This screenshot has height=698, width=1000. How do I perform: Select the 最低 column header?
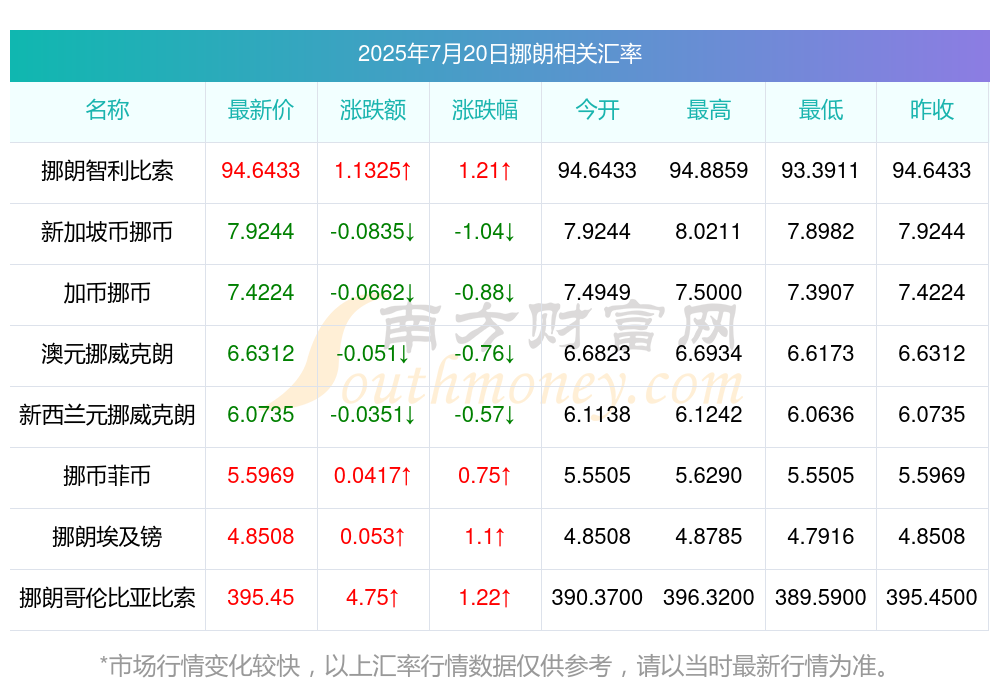(821, 110)
